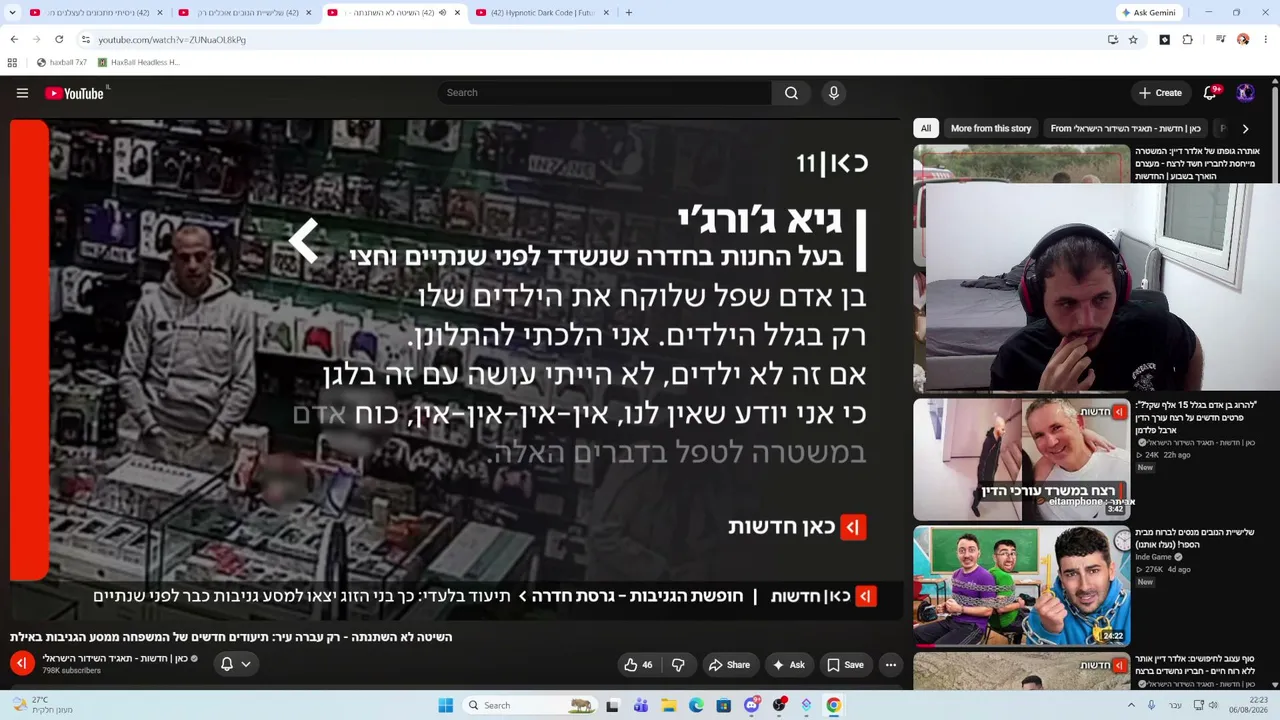The image size is (1280, 720).
Task: Go to the YouTube home logo
Action: point(74,93)
